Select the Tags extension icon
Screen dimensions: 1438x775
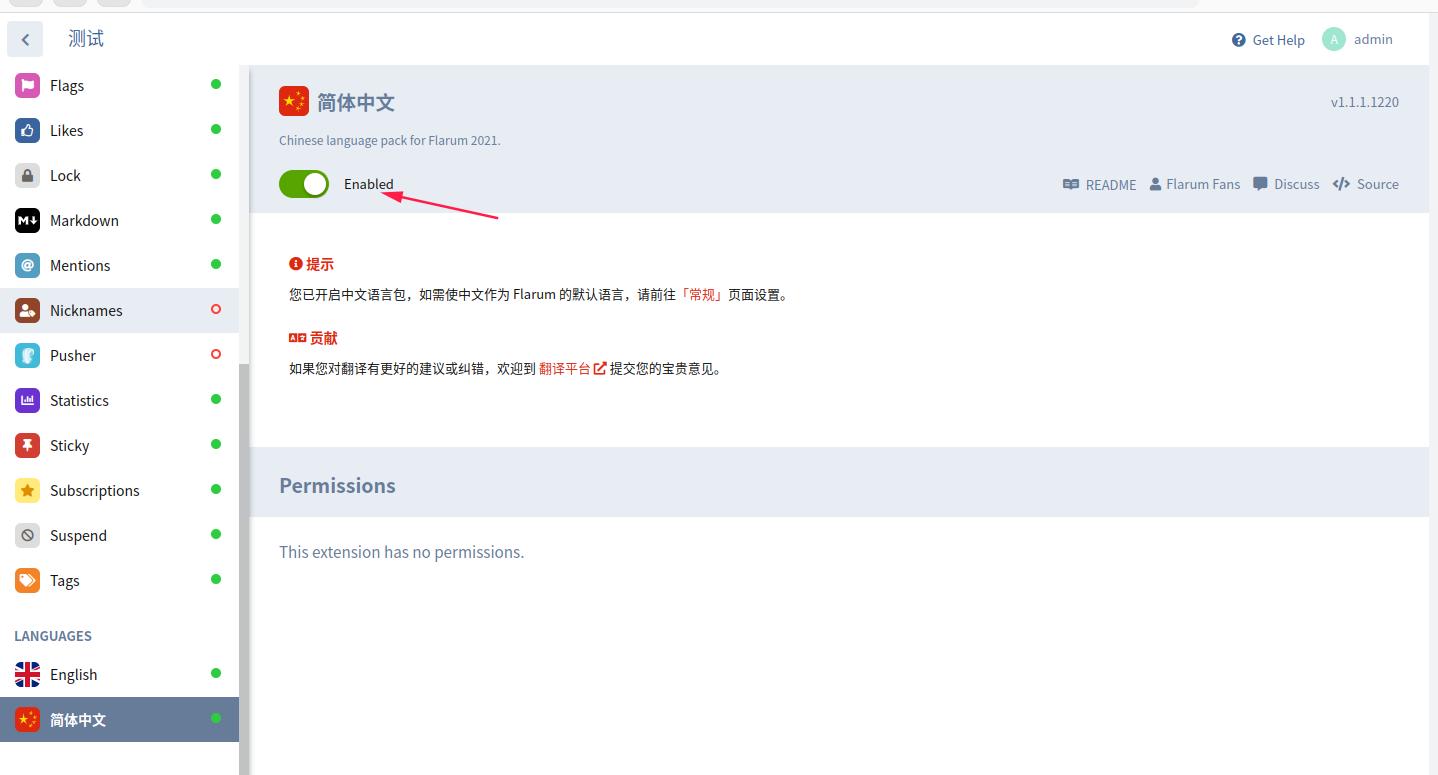coord(27,580)
